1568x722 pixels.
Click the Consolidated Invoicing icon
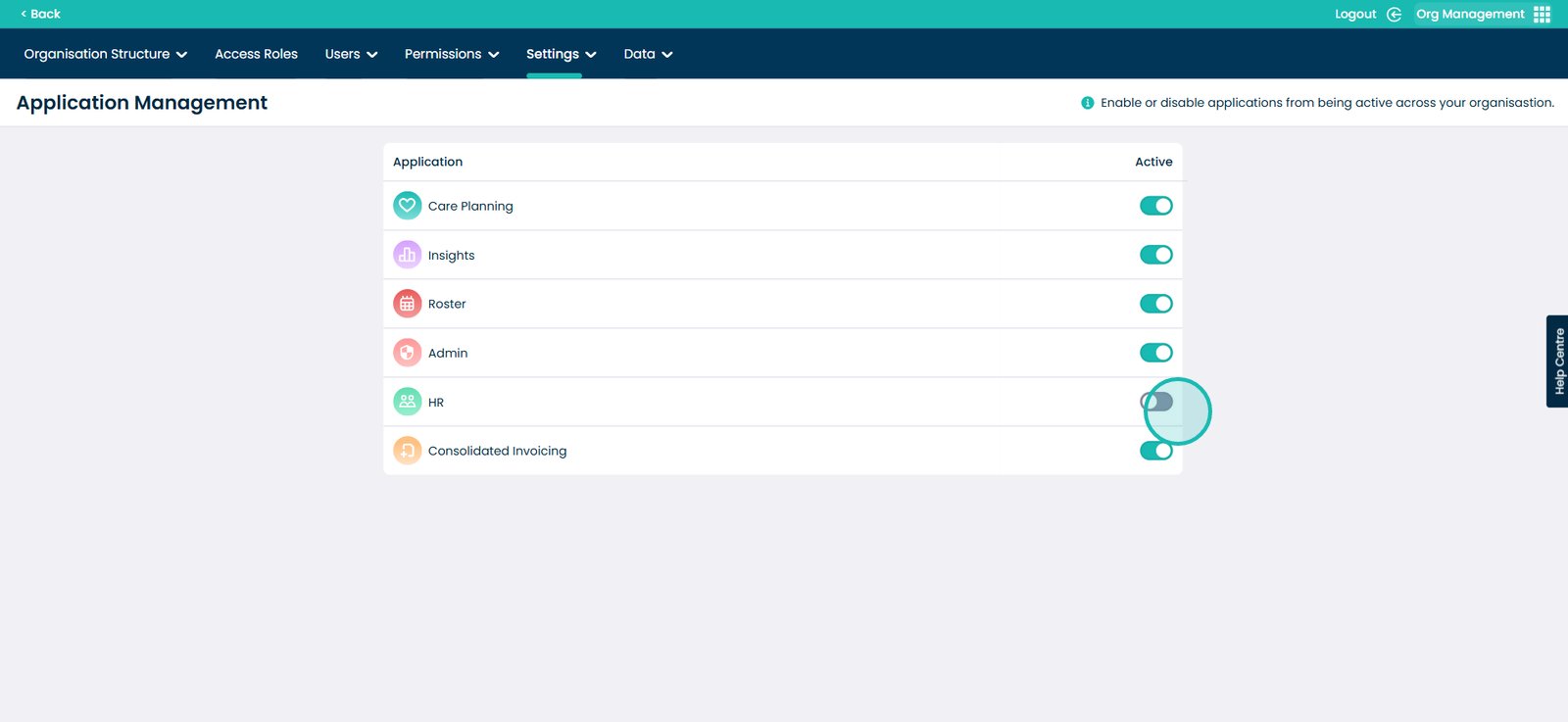[407, 451]
